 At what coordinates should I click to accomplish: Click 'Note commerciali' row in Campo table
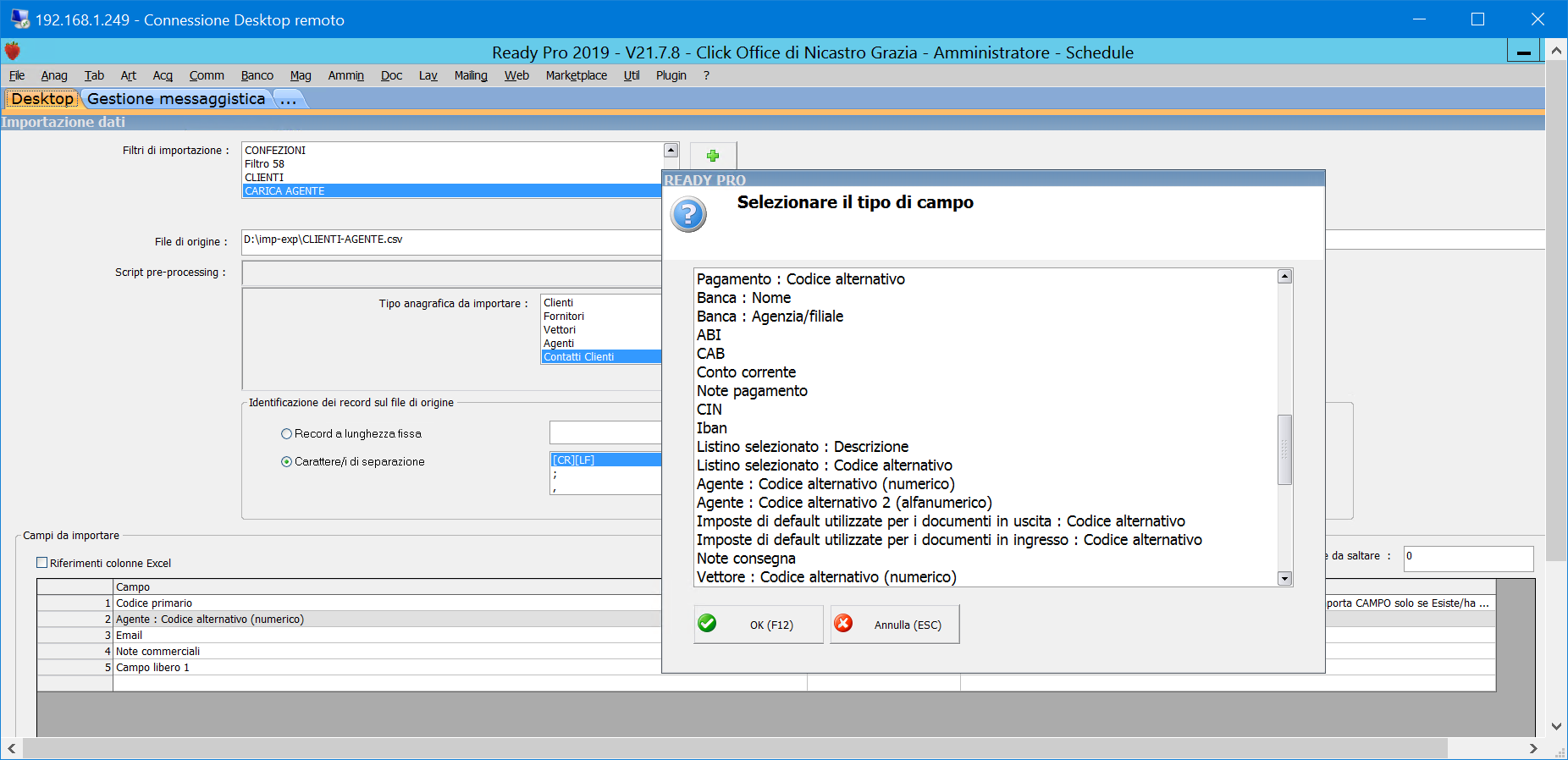[387, 652]
